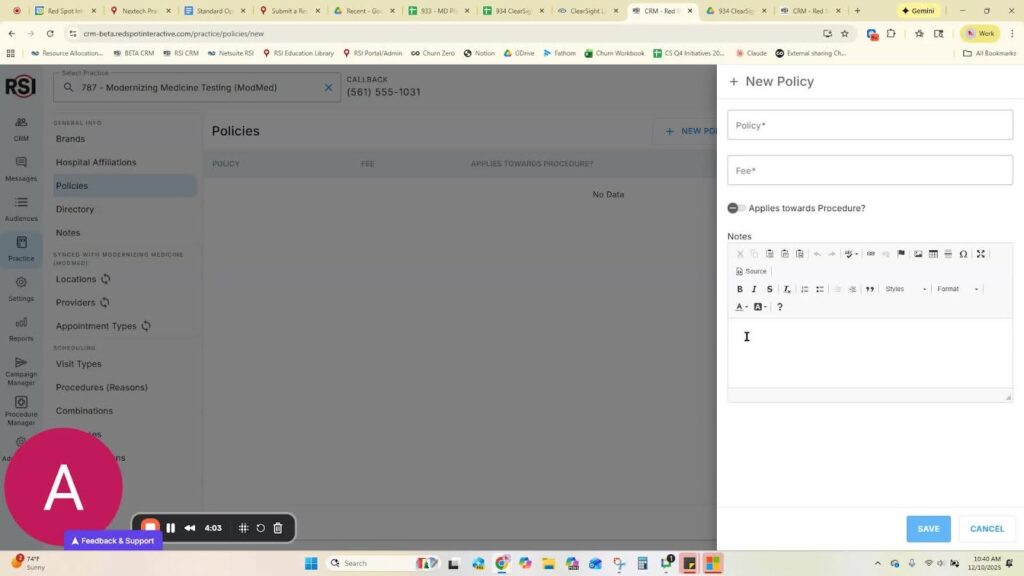The width and height of the screenshot is (1024, 576).
Task: Open the Messages sidebar section
Action: pos(21,168)
